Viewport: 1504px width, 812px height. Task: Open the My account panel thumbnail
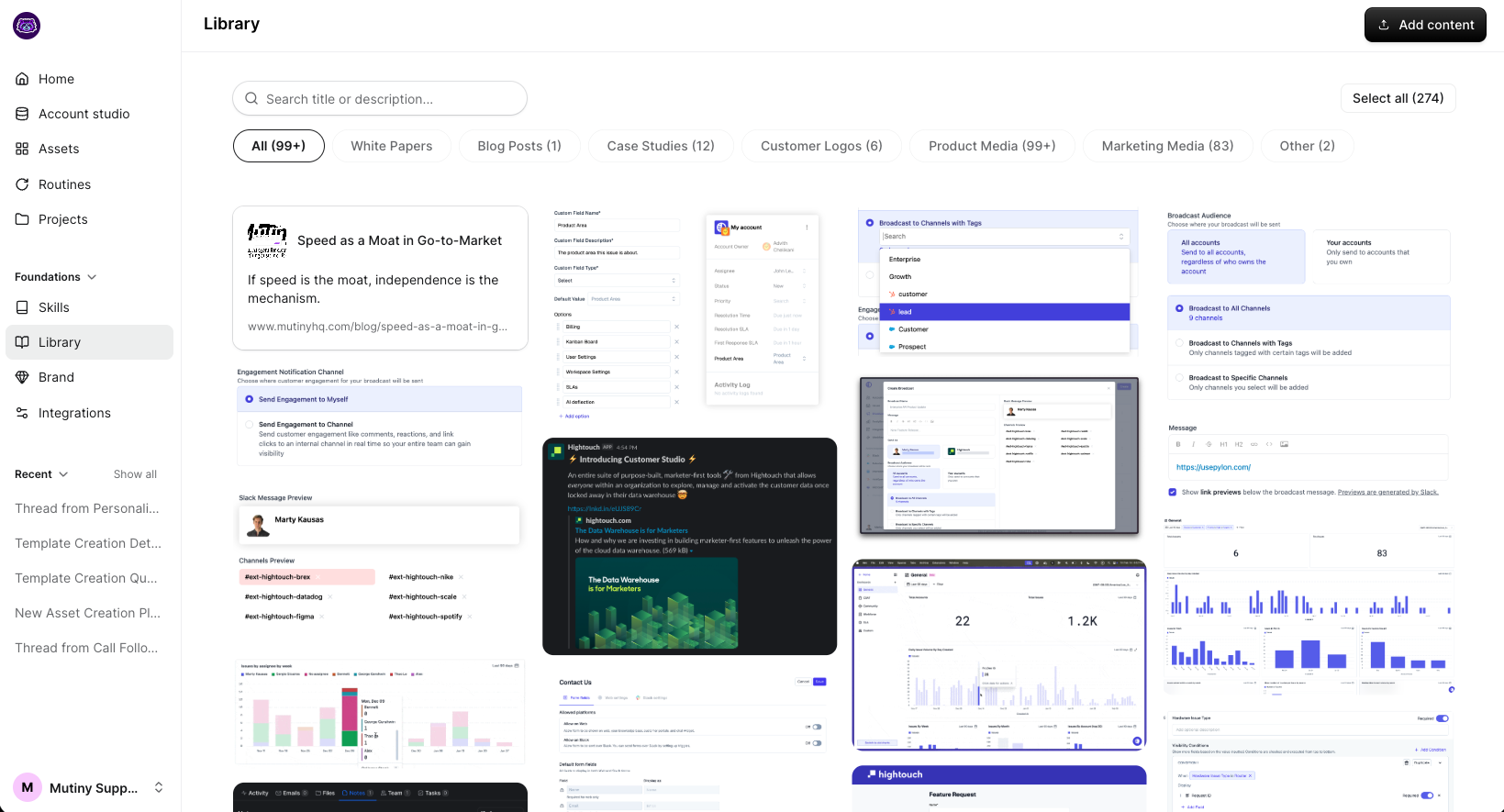pos(763,310)
